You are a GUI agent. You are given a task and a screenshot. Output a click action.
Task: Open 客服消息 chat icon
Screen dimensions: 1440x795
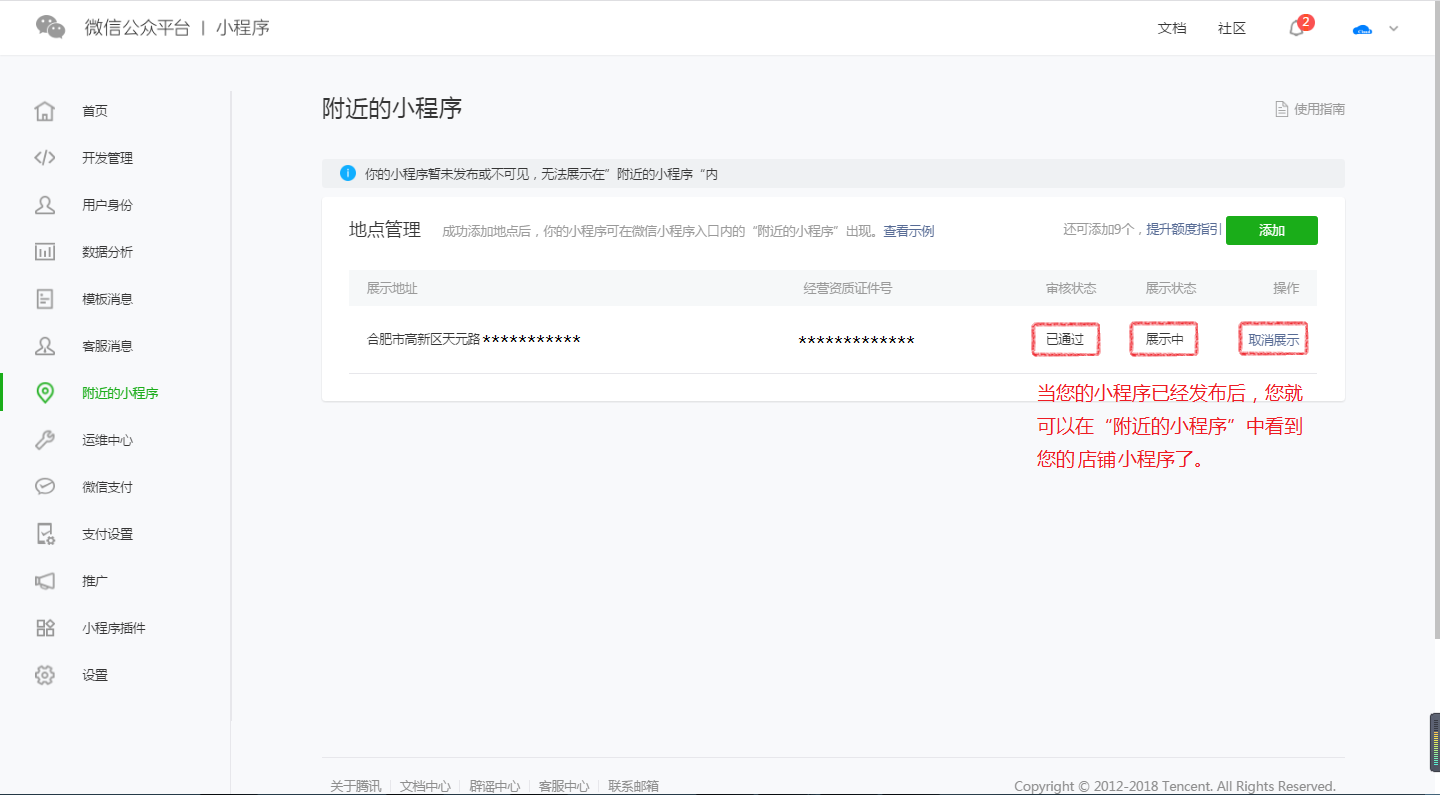(45, 345)
